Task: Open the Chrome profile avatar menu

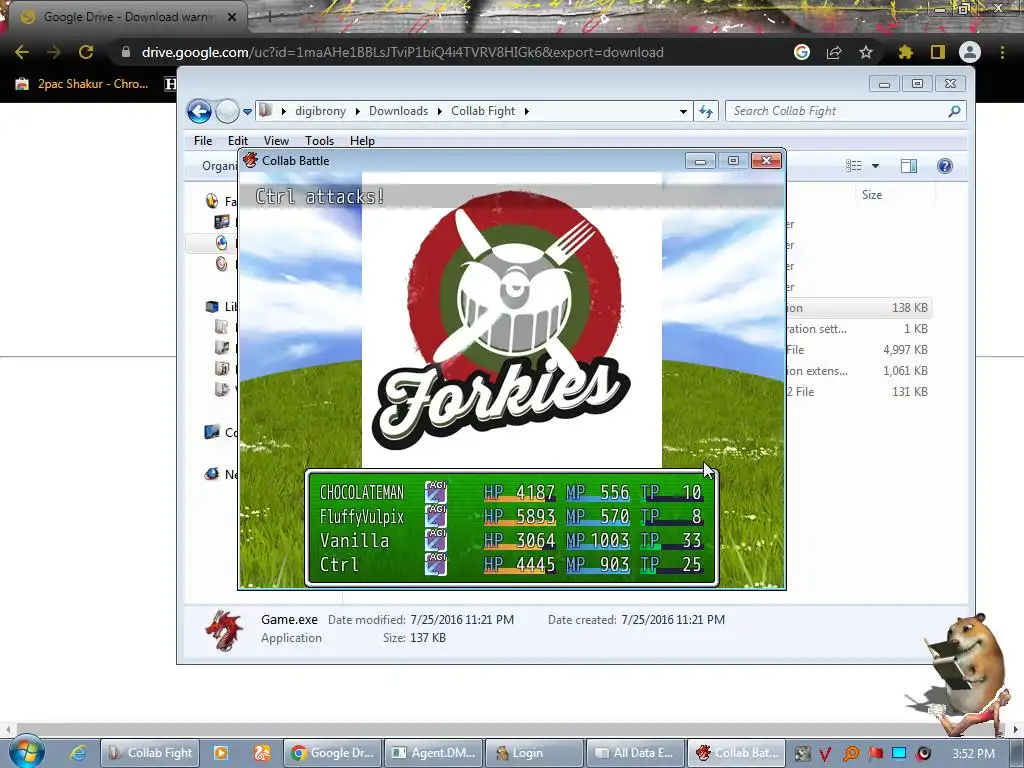Action: 970,52
